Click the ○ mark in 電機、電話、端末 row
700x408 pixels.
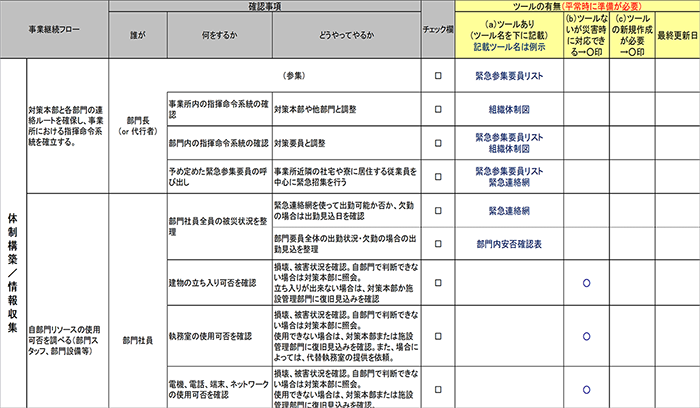point(587,389)
